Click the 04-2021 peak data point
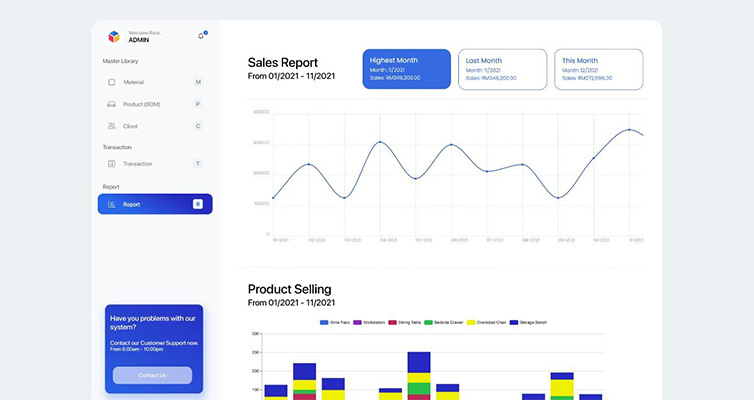 pos(380,142)
